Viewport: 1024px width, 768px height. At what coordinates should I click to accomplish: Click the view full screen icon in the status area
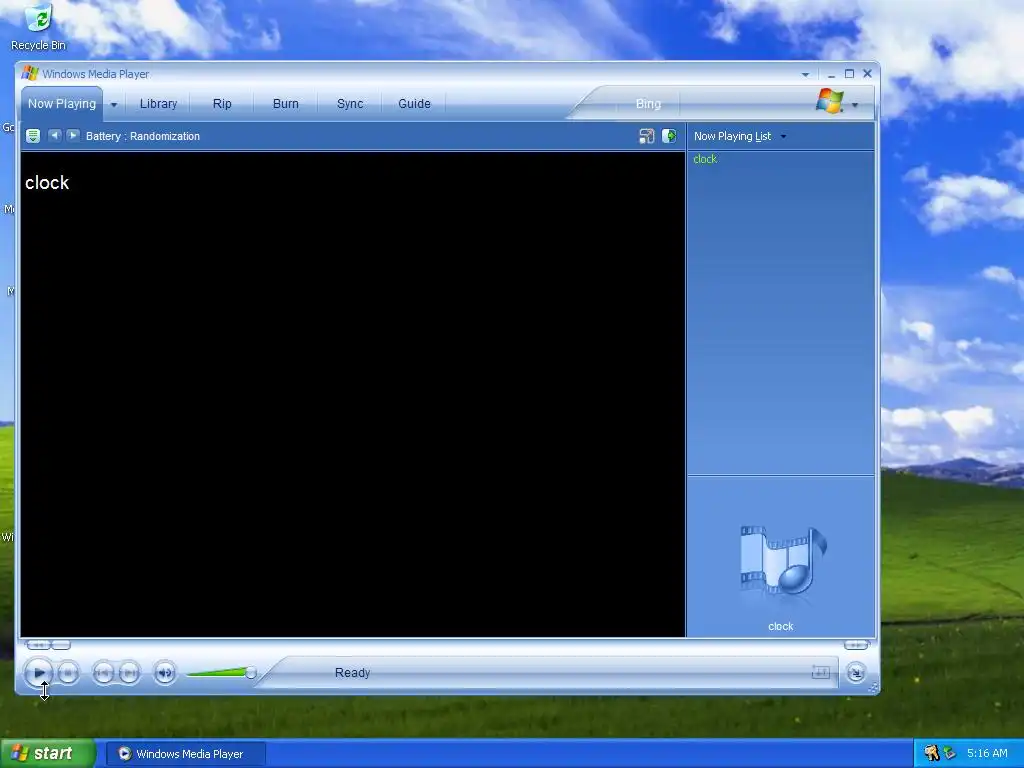coord(820,672)
